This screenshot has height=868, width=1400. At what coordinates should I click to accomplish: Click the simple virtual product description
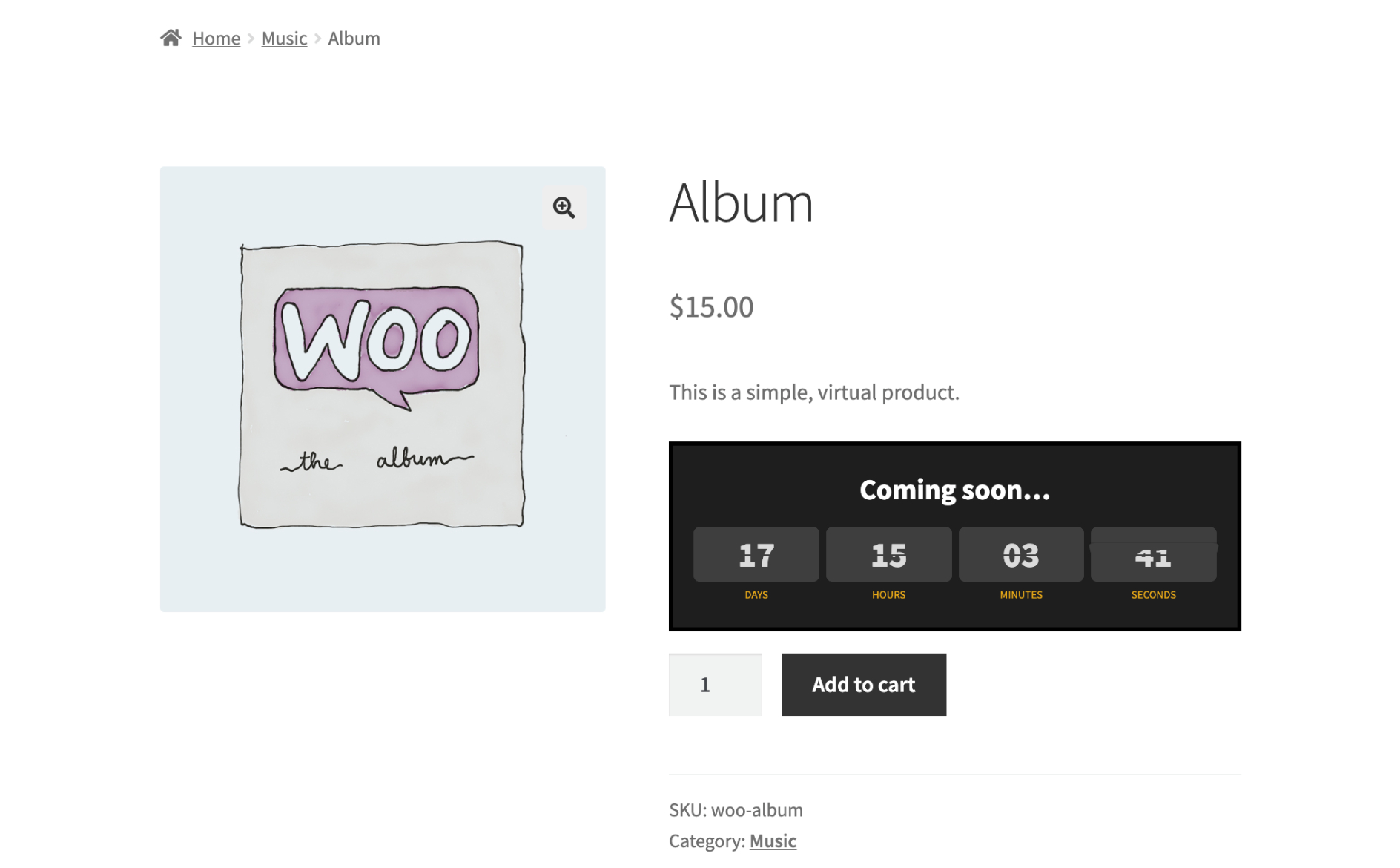tap(813, 392)
